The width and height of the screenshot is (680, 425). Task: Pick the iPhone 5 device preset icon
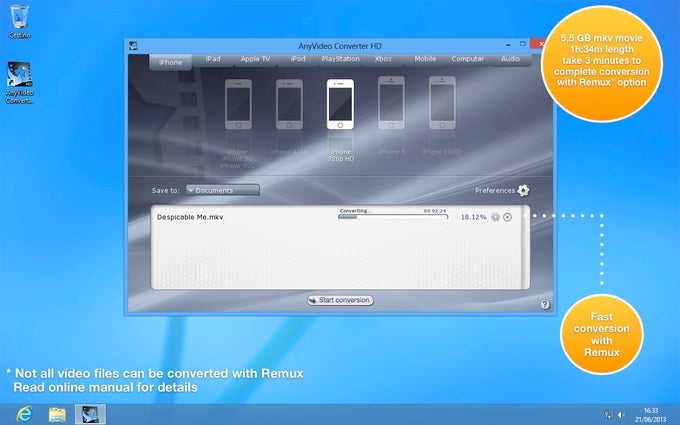click(x=391, y=103)
